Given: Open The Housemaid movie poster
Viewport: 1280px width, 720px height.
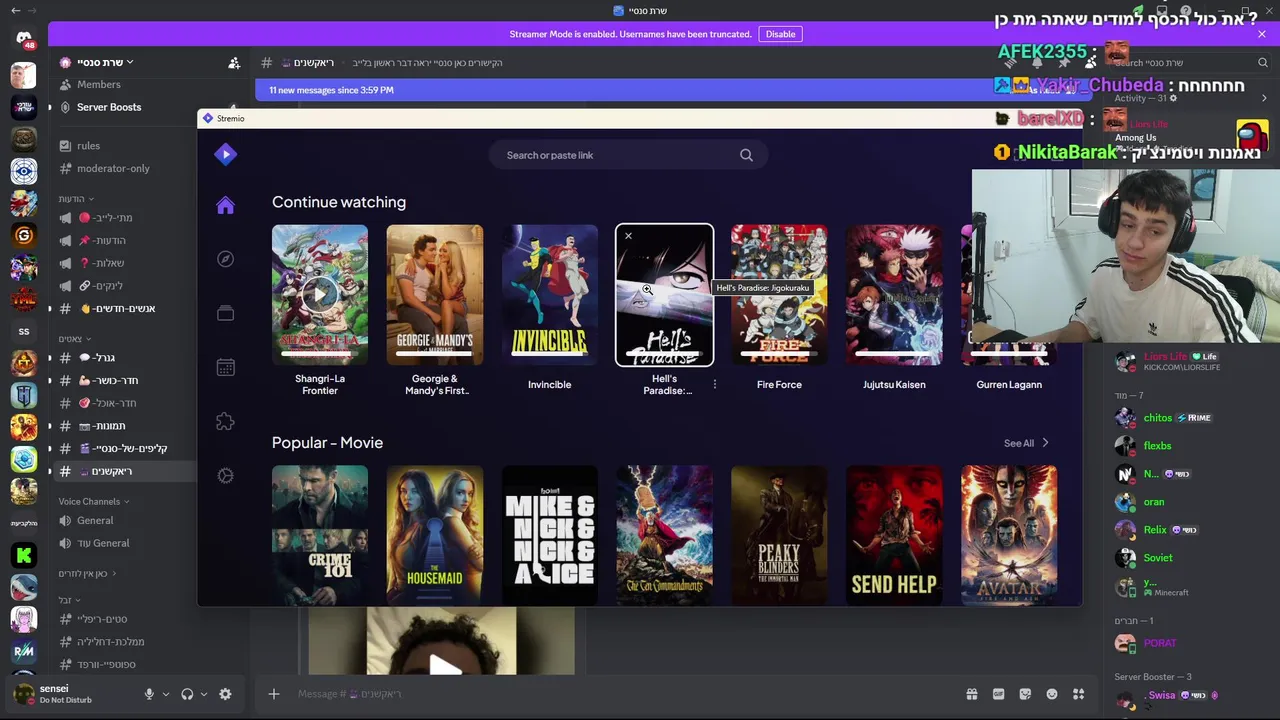Looking at the screenshot, I should [435, 535].
